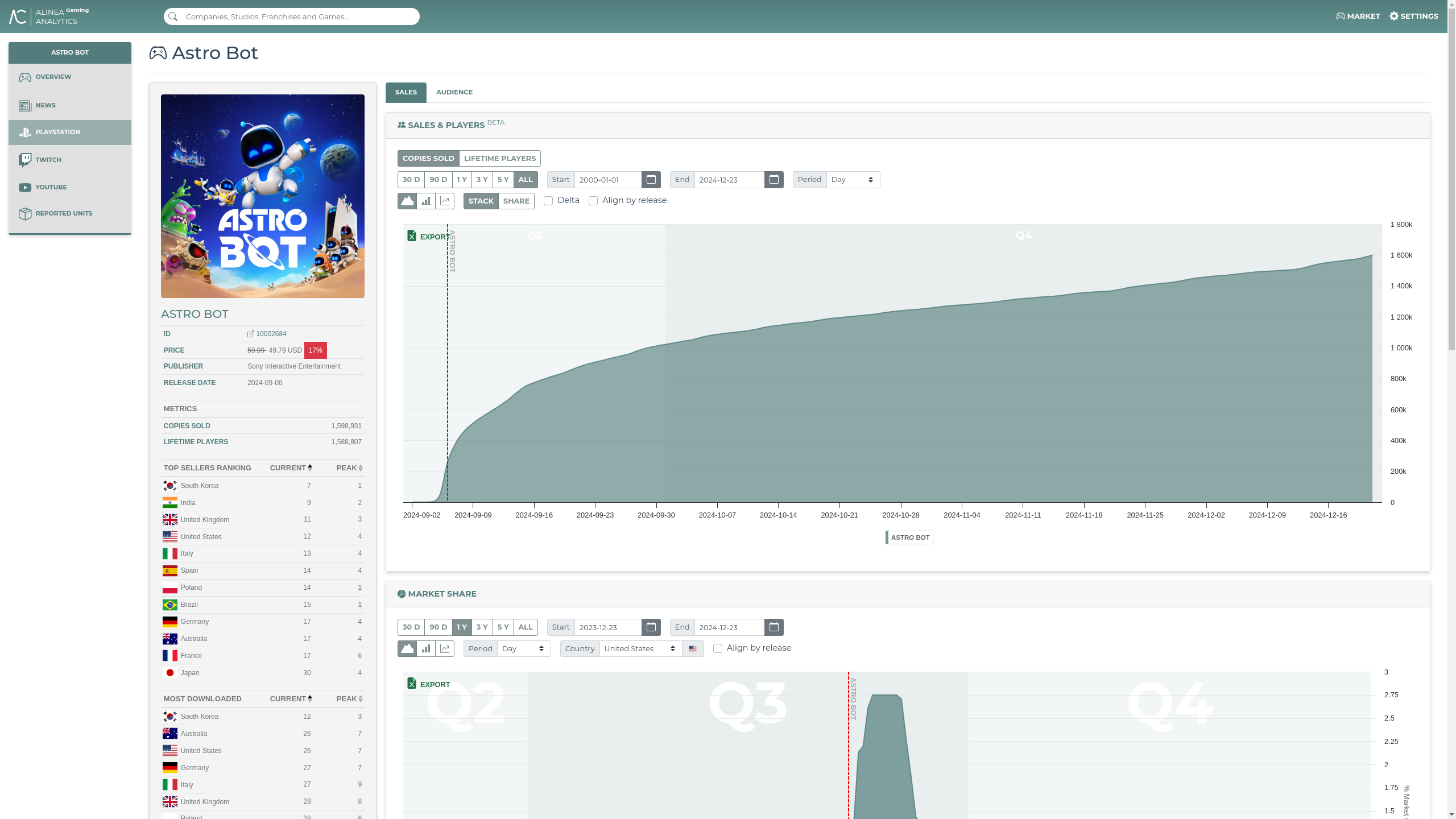Open Market Share Start date calendar
Viewport: 1456px width, 819px height.
tap(651, 627)
